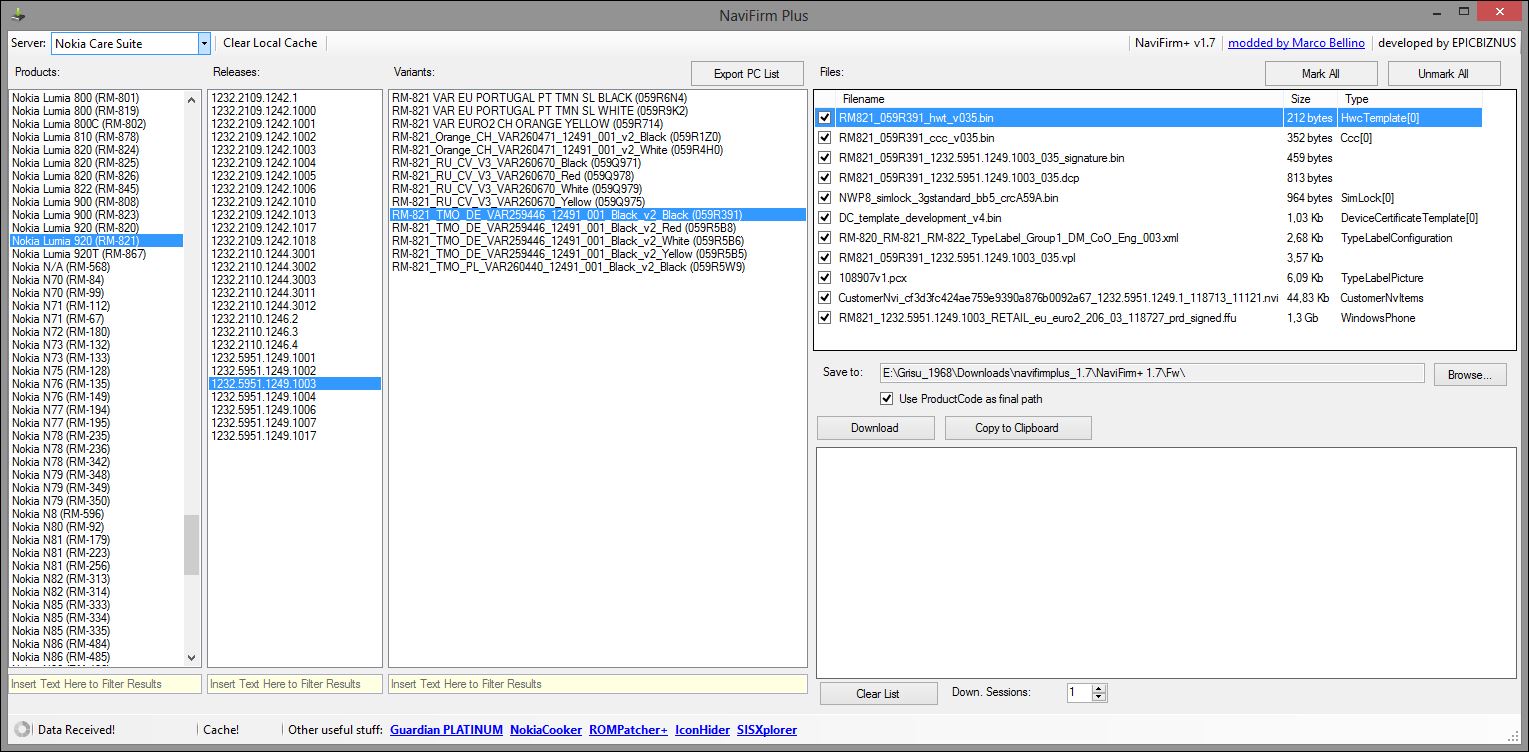Increase Down. Sessions with up arrow

[1099, 688]
